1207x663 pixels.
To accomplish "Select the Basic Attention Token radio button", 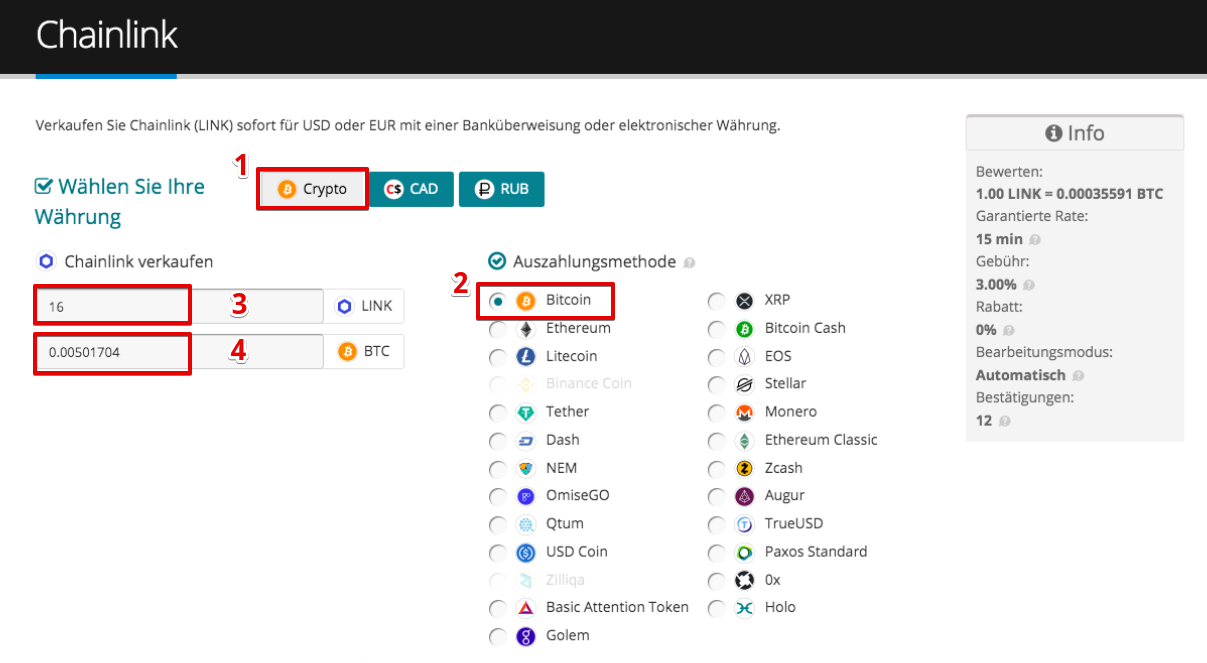I will 497,608.
